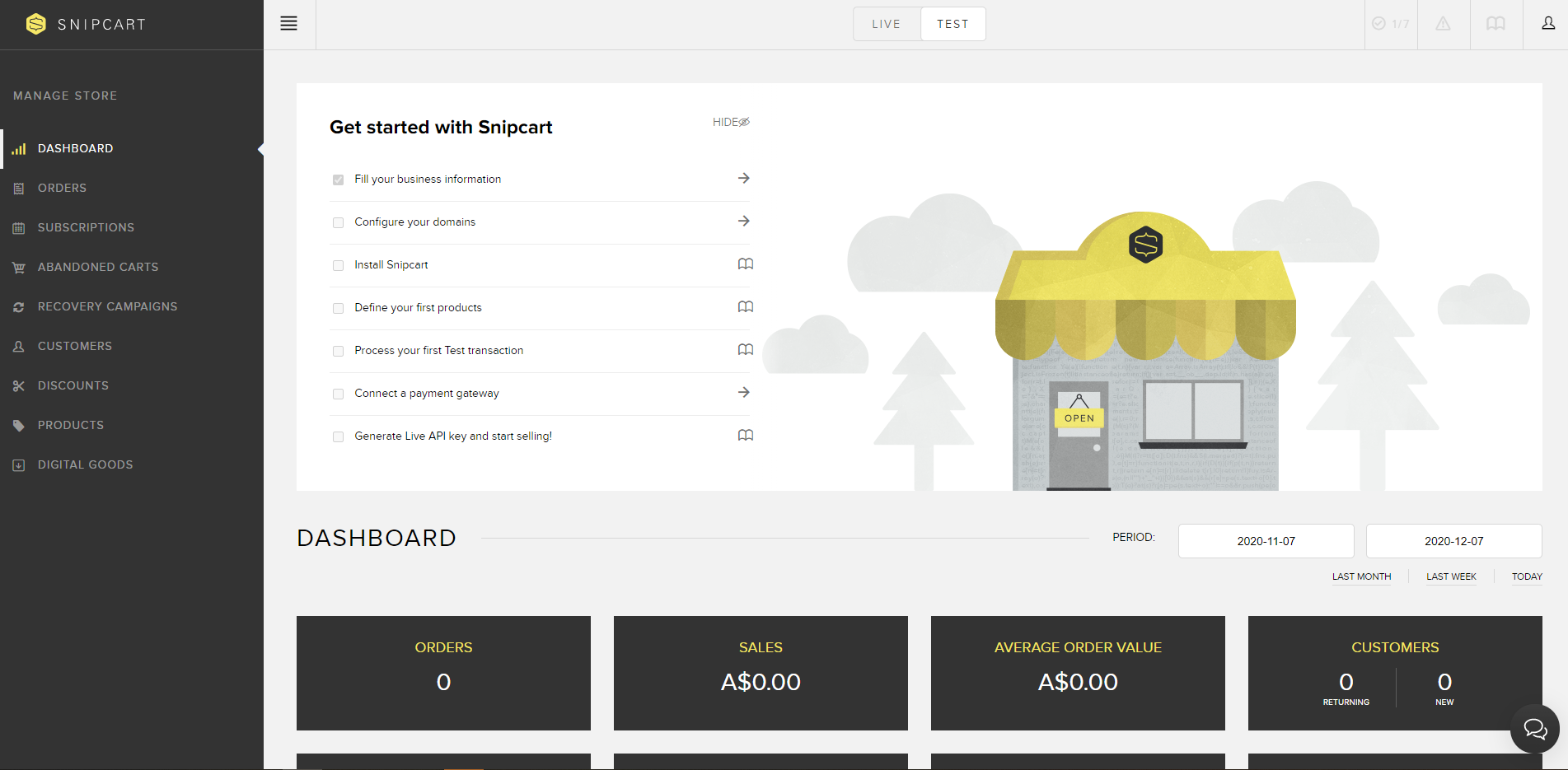
Task: Mark Define your first products as done
Action: pyautogui.click(x=338, y=308)
